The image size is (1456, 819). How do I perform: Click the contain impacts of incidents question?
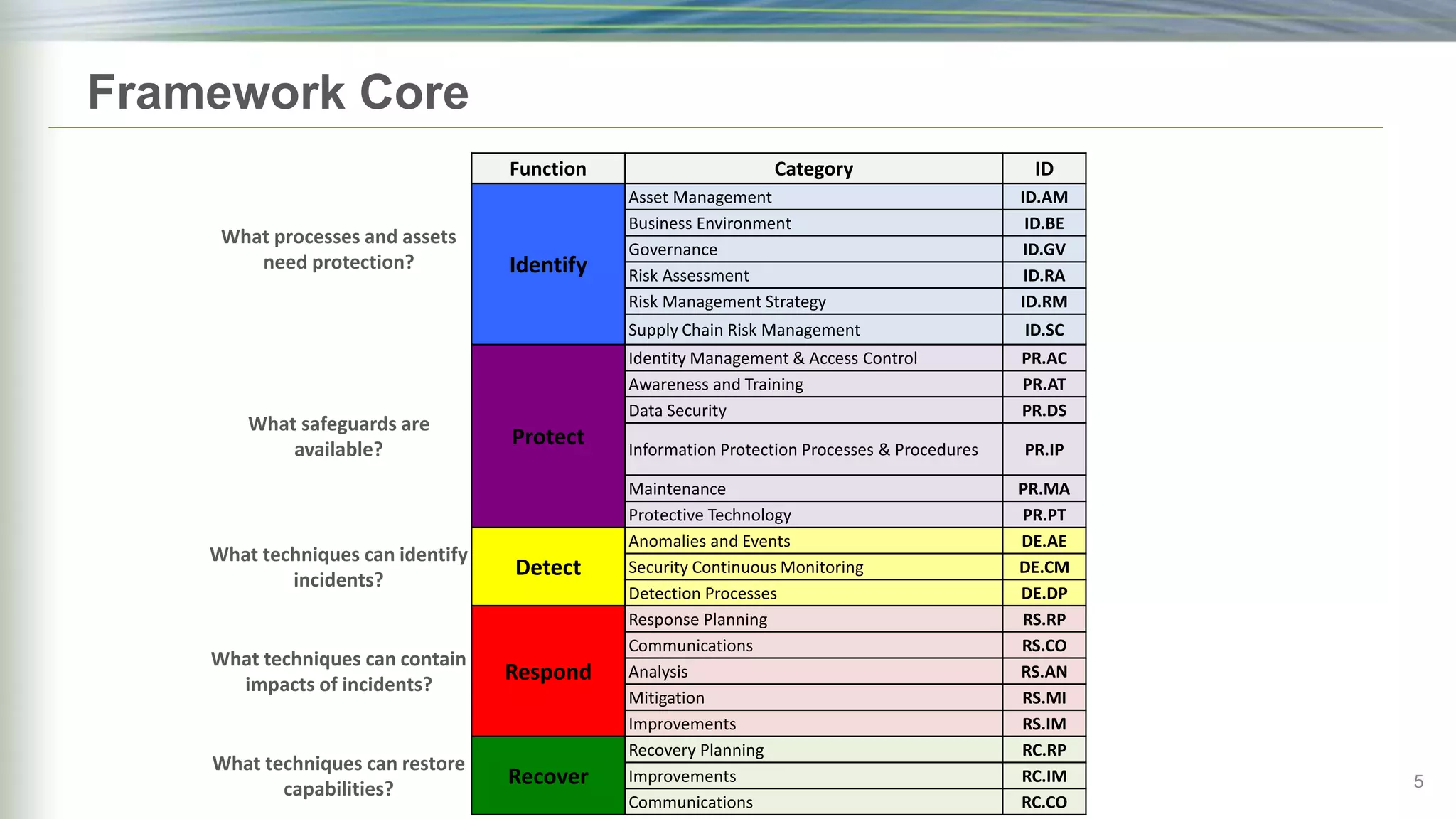point(338,672)
